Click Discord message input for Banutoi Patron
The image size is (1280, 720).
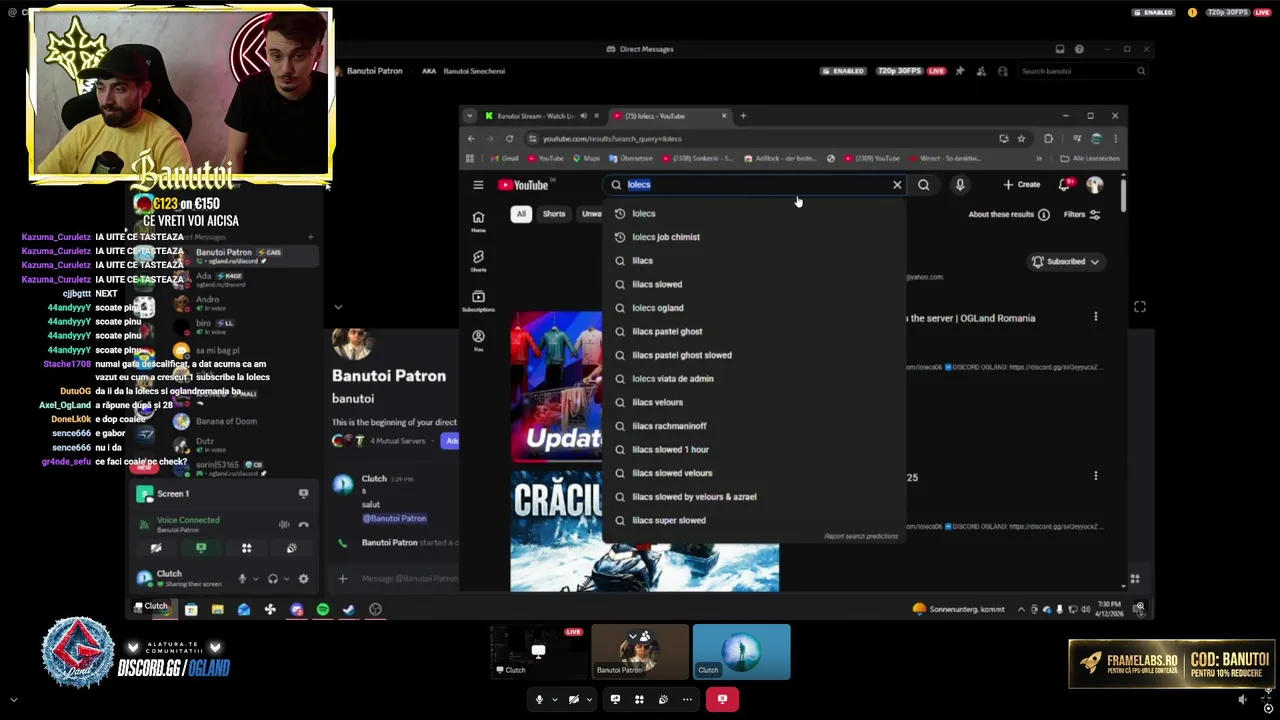(x=408, y=578)
